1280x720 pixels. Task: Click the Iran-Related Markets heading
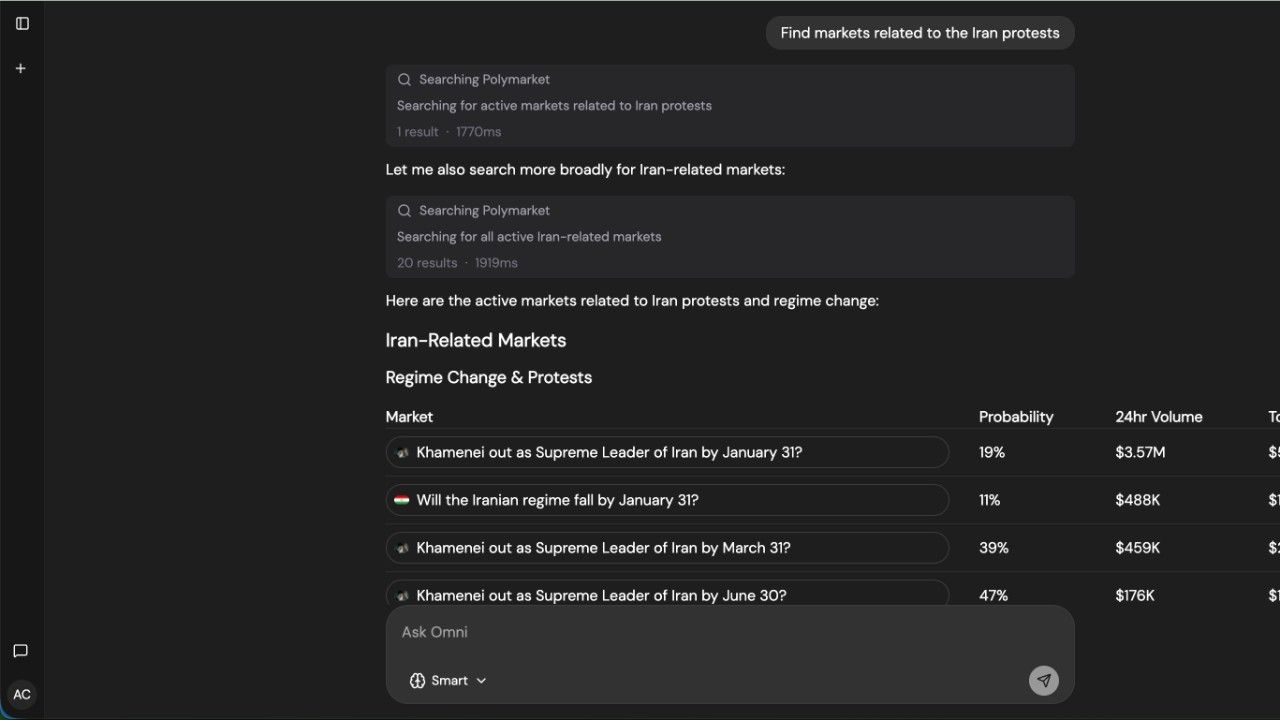pyautogui.click(x=476, y=340)
